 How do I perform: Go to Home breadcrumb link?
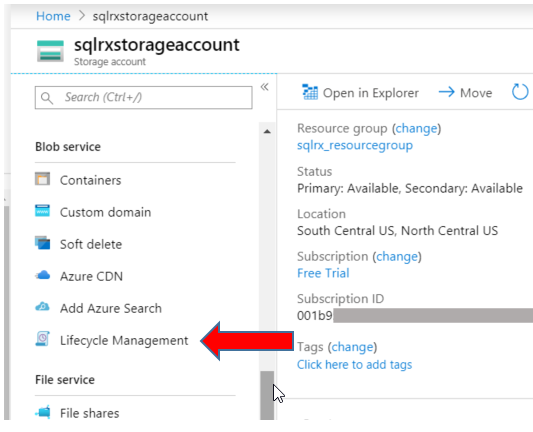[53, 16]
